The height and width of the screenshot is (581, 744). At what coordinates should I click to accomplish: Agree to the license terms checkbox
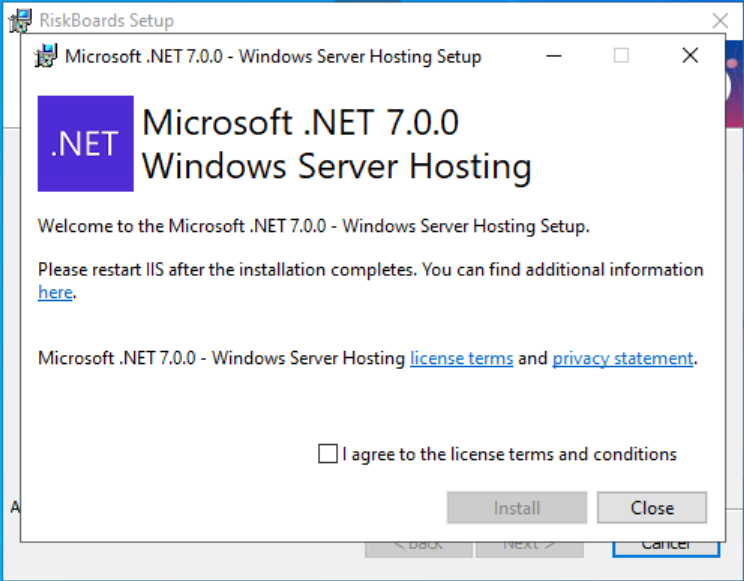328,454
